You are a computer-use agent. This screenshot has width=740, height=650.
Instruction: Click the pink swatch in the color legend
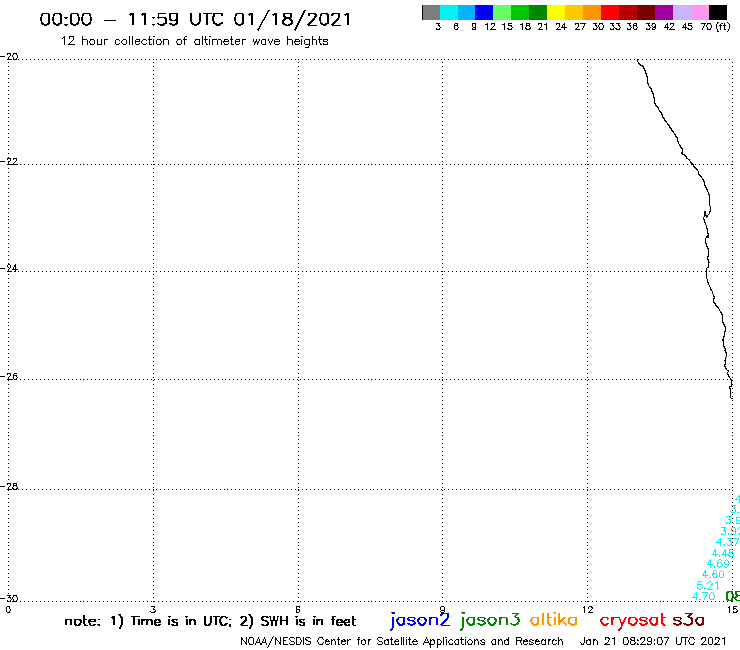coord(700,13)
